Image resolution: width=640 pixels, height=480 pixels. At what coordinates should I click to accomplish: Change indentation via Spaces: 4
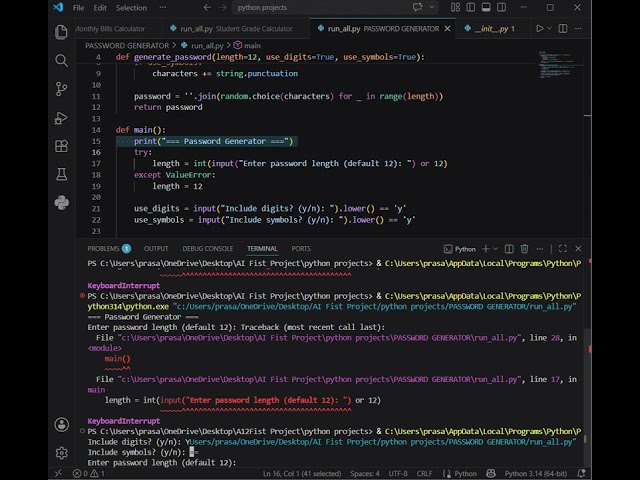365,473
